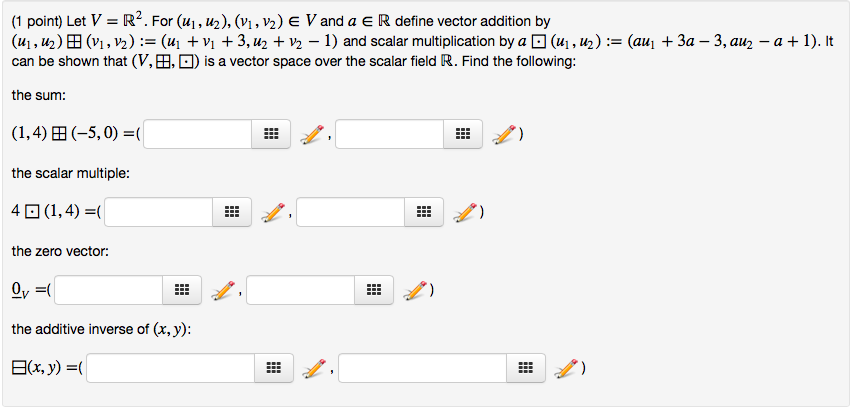Click the pencil icon after the sum's second input
This screenshot has width=855, height=409.
504,134
